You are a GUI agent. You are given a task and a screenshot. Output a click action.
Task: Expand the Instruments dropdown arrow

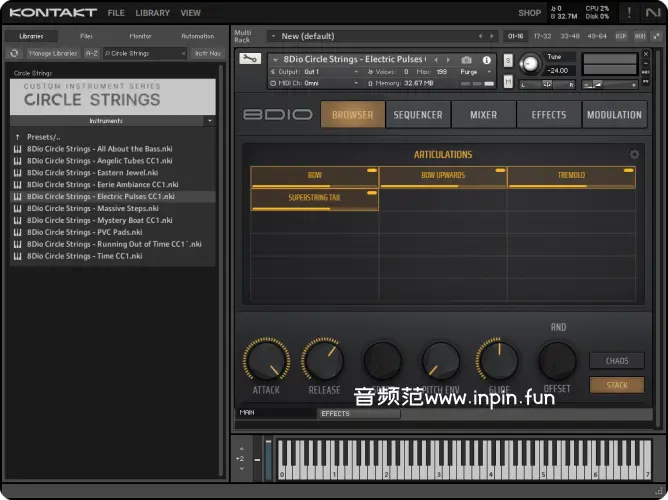209,121
